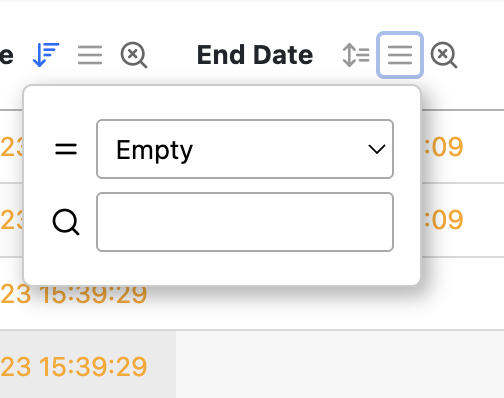Image resolution: width=504 pixels, height=398 pixels.
Task: Clear search filter preceding End Date header
Action: click(134, 55)
